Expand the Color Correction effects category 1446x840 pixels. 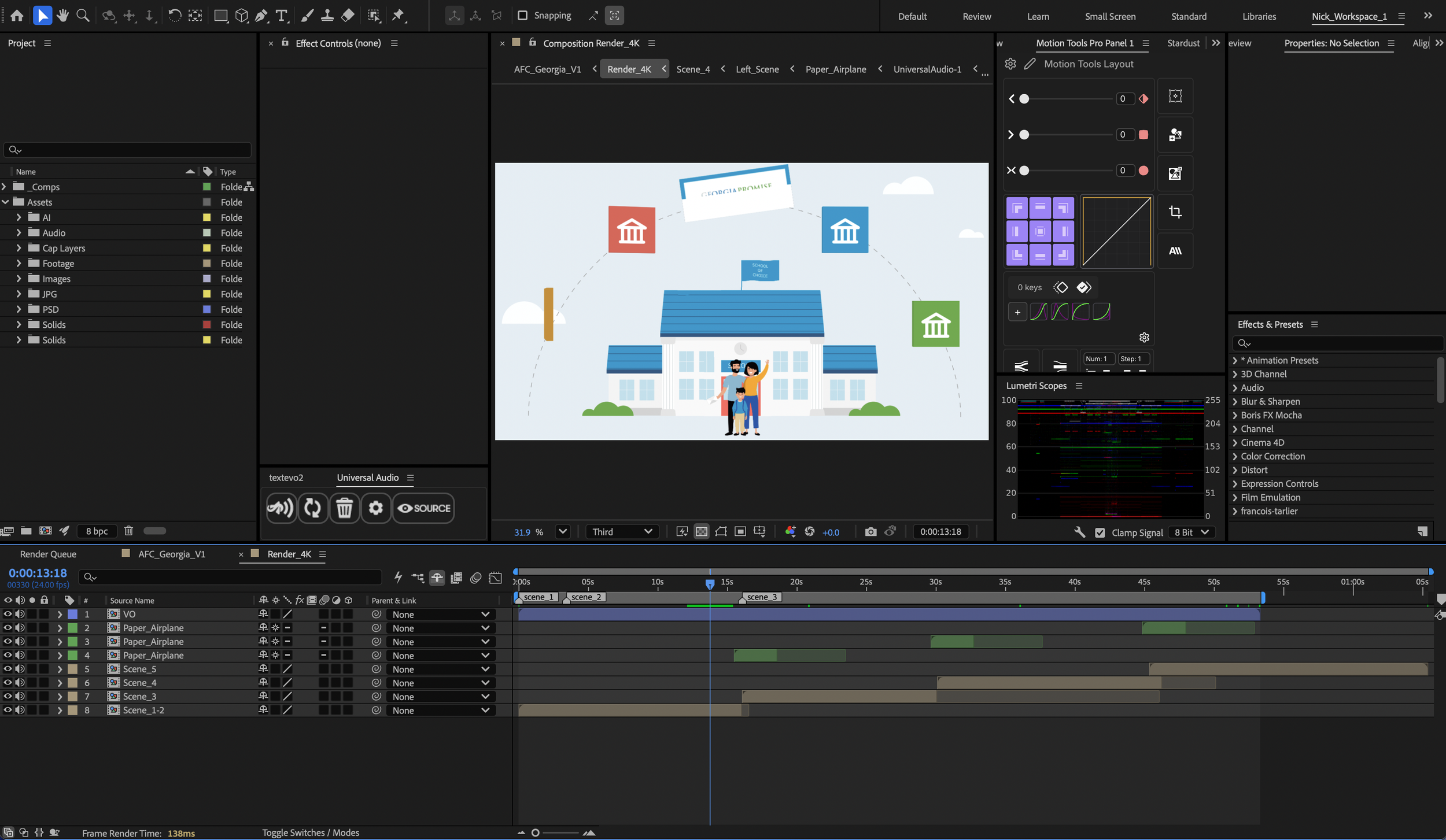point(1235,456)
